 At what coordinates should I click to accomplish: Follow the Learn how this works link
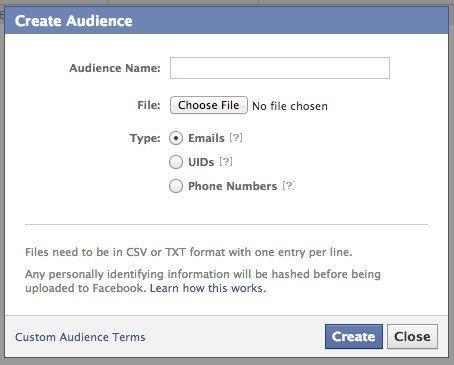coord(208,288)
